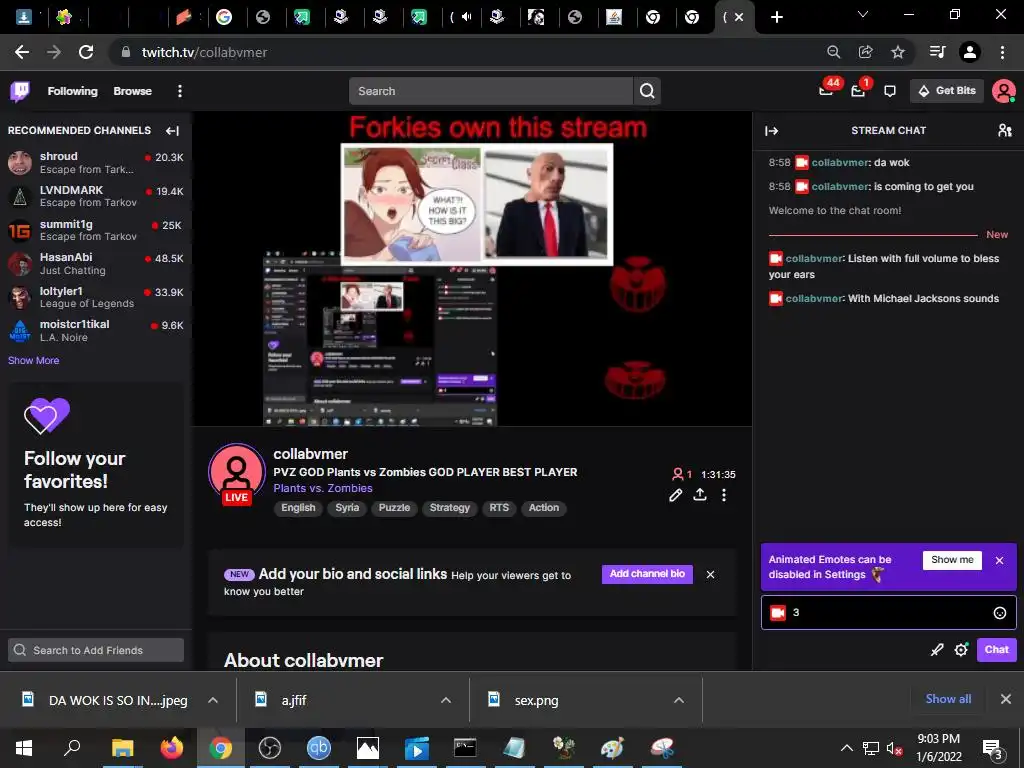
Task: Click the search magnifier button
Action: 647,91
